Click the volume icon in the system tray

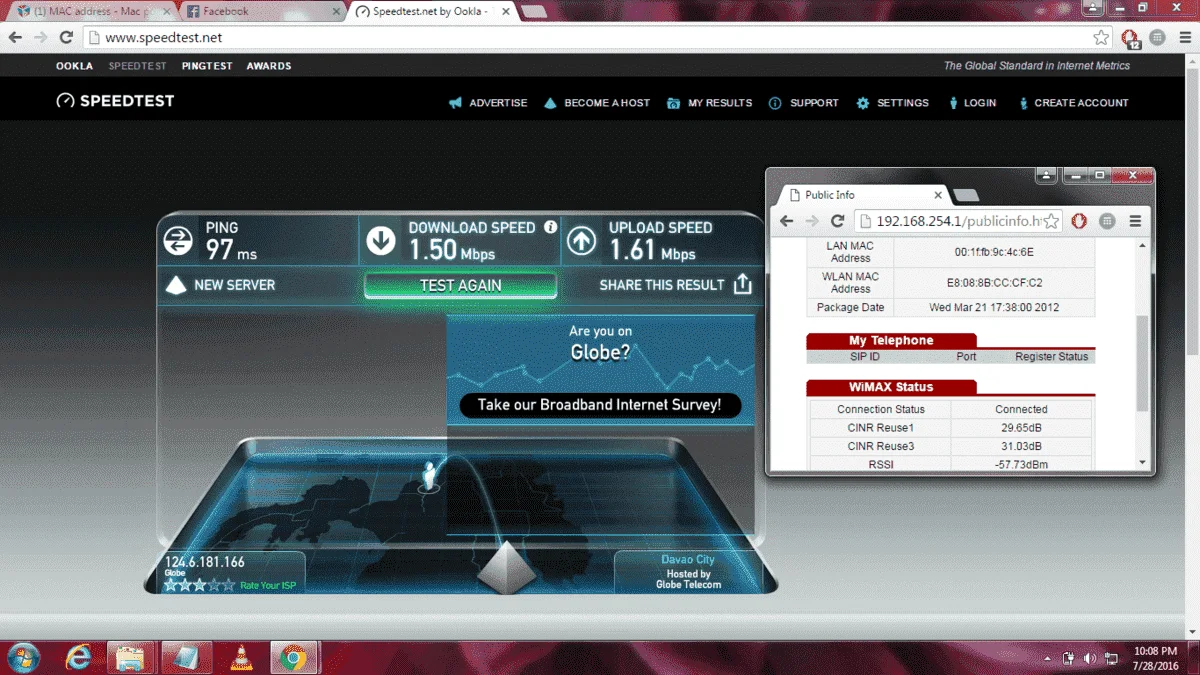click(1089, 658)
